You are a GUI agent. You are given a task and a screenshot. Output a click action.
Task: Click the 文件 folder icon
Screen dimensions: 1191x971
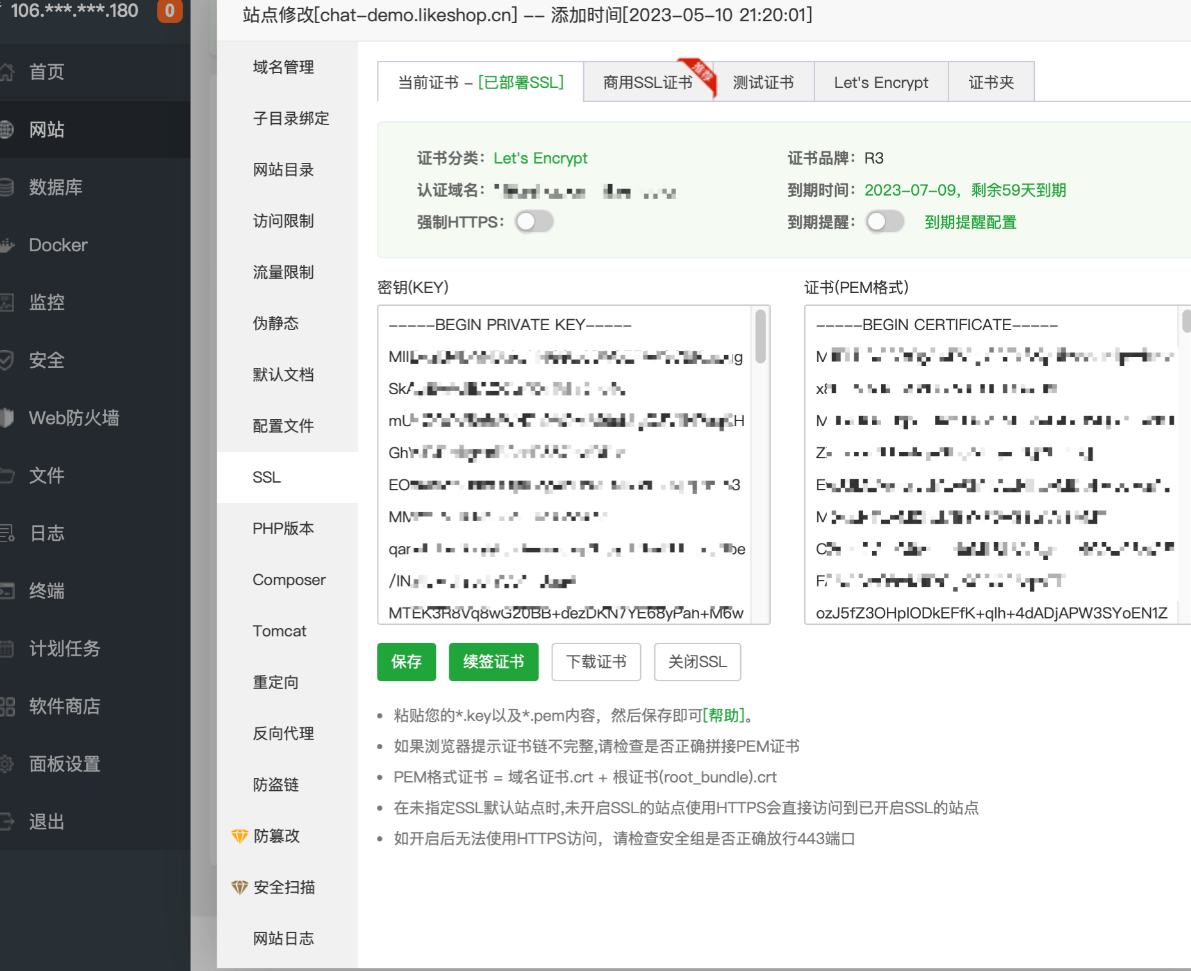point(6,476)
